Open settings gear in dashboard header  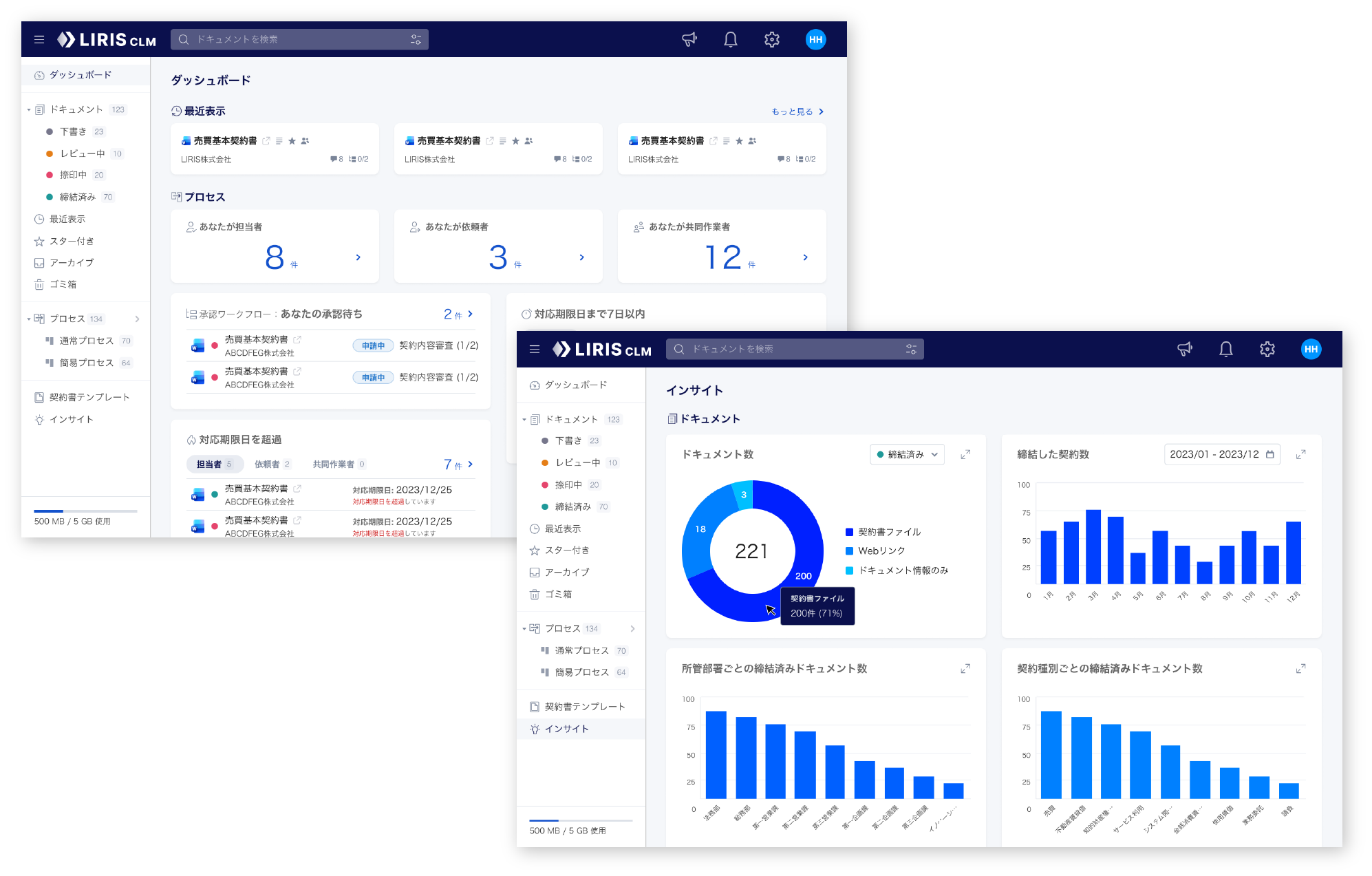771,40
